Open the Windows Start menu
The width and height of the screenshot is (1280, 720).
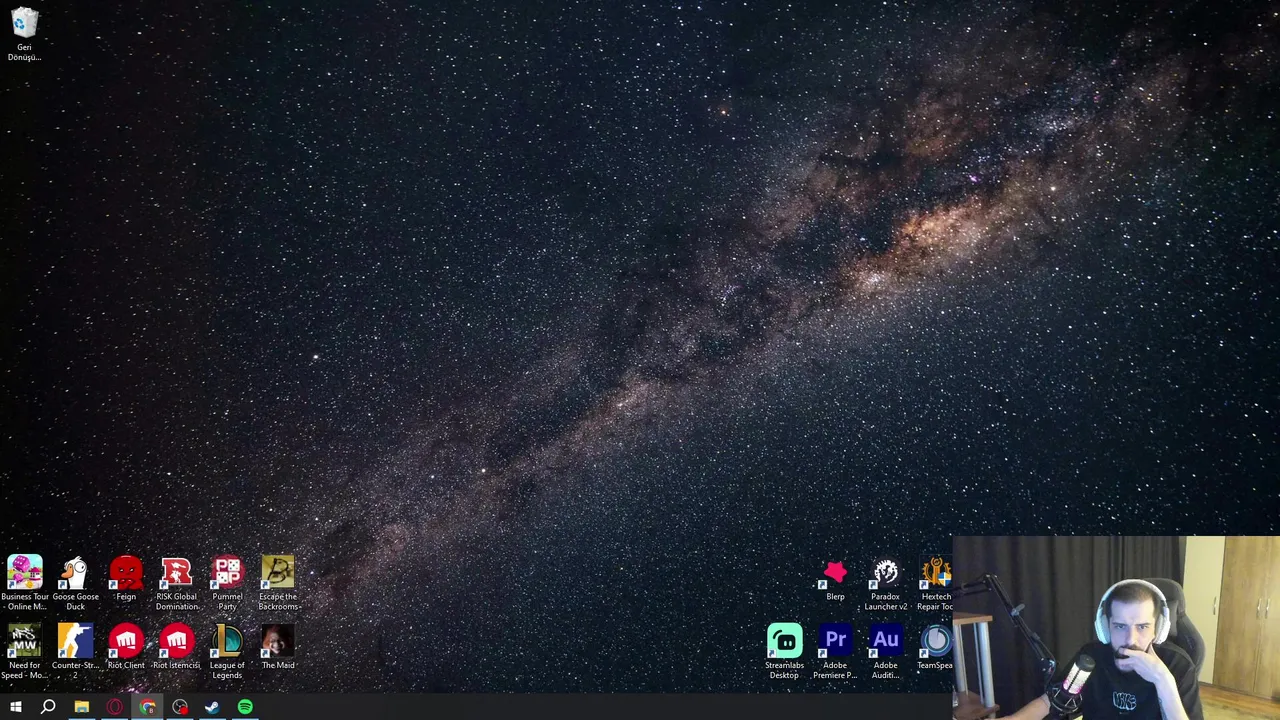coord(15,707)
